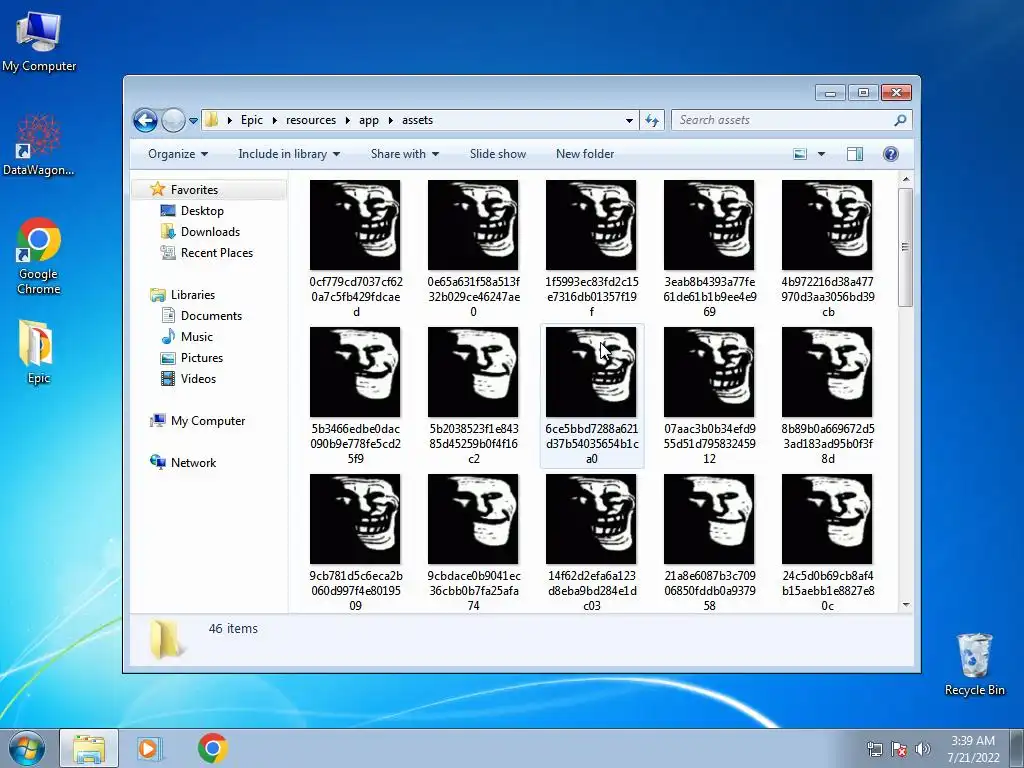Launch Chrome from the taskbar
1024x768 pixels.
[x=212, y=748]
